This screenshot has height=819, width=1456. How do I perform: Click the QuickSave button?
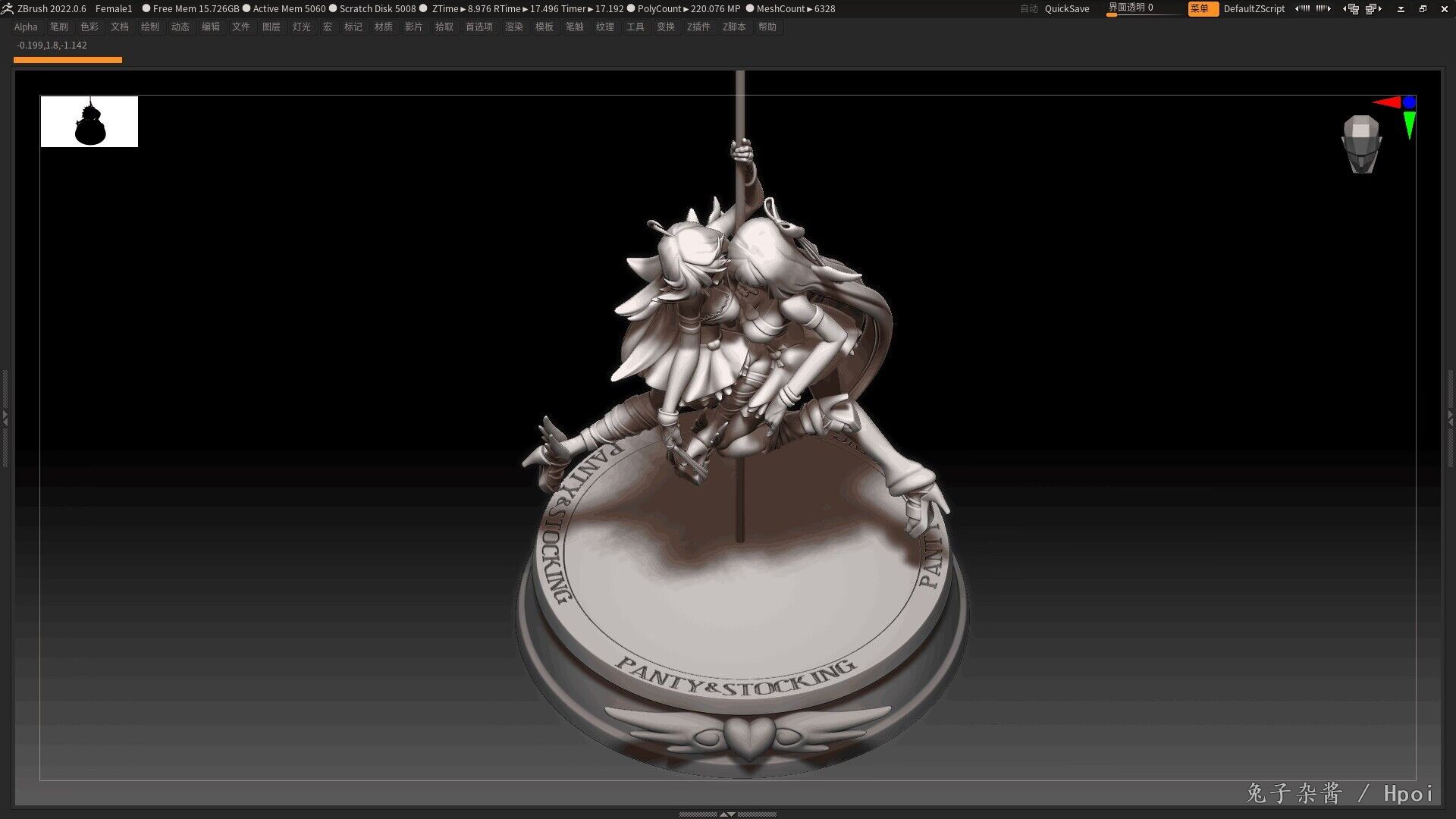[x=1066, y=8]
